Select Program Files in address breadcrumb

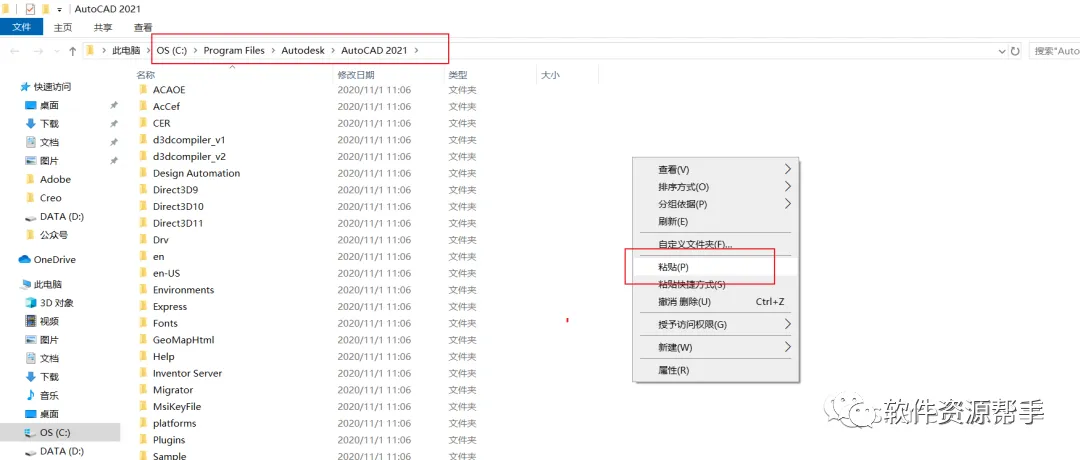click(234, 50)
